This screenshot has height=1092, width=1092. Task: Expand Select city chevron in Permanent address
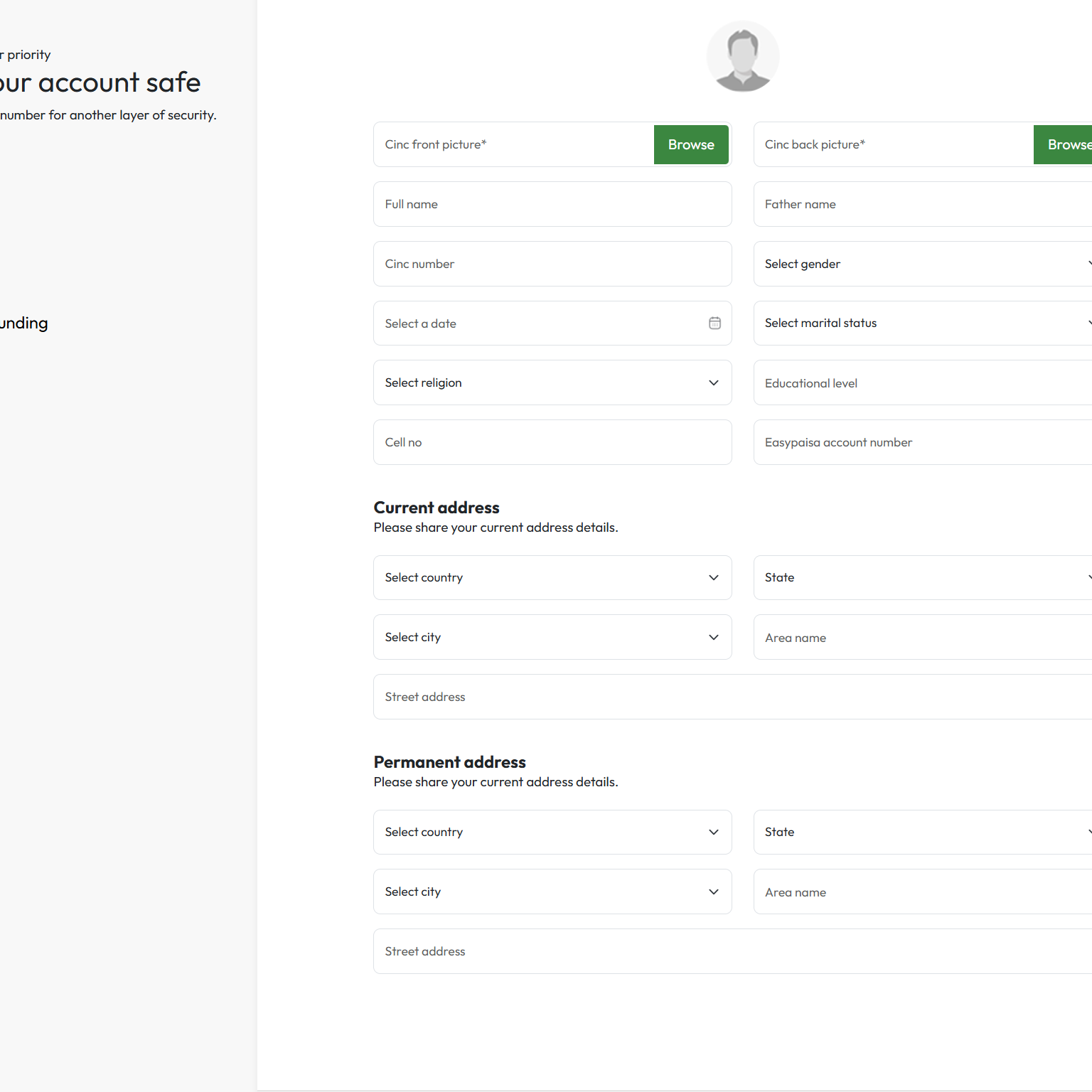[714, 892]
